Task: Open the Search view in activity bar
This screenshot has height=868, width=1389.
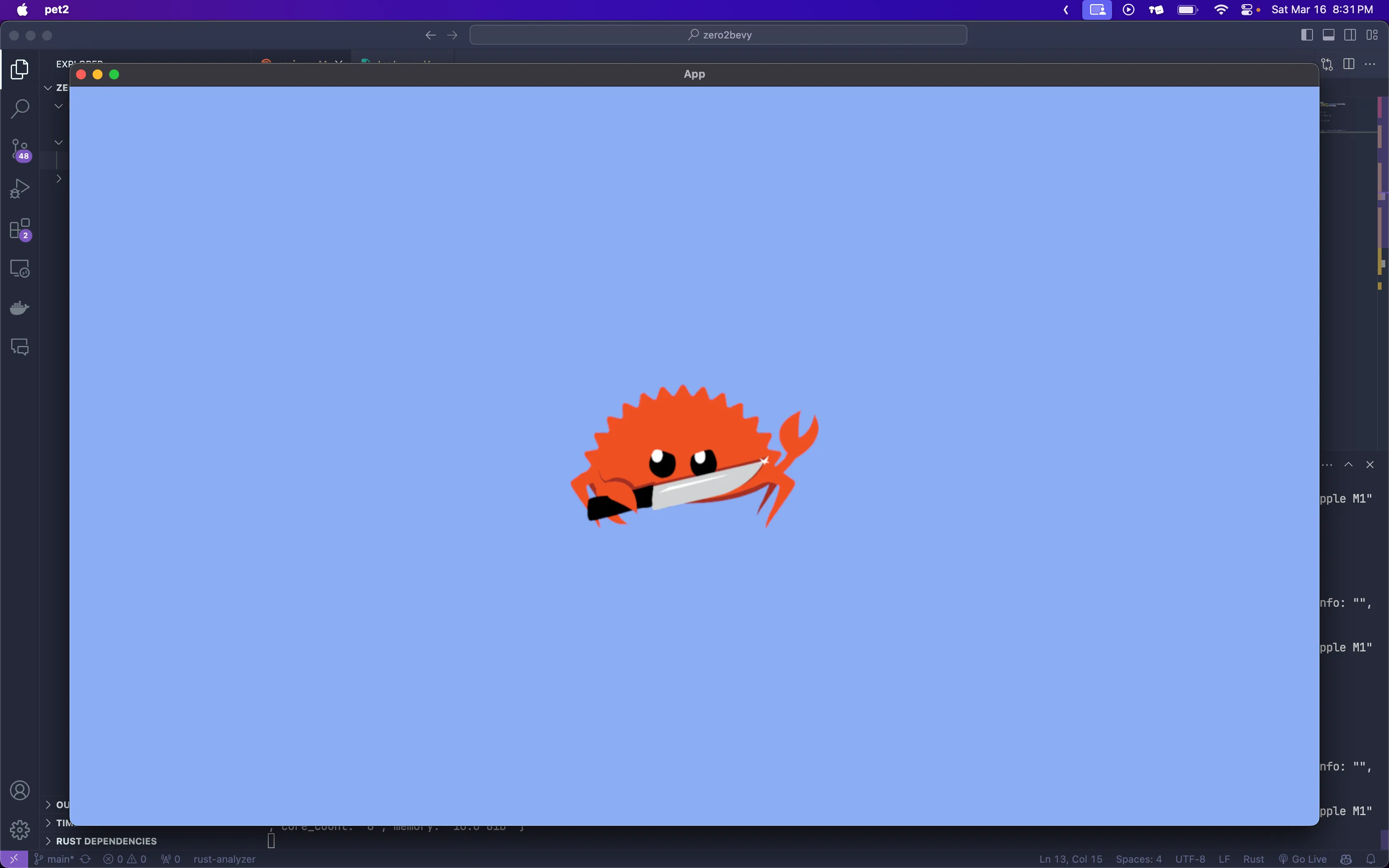Action: tap(19, 109)
